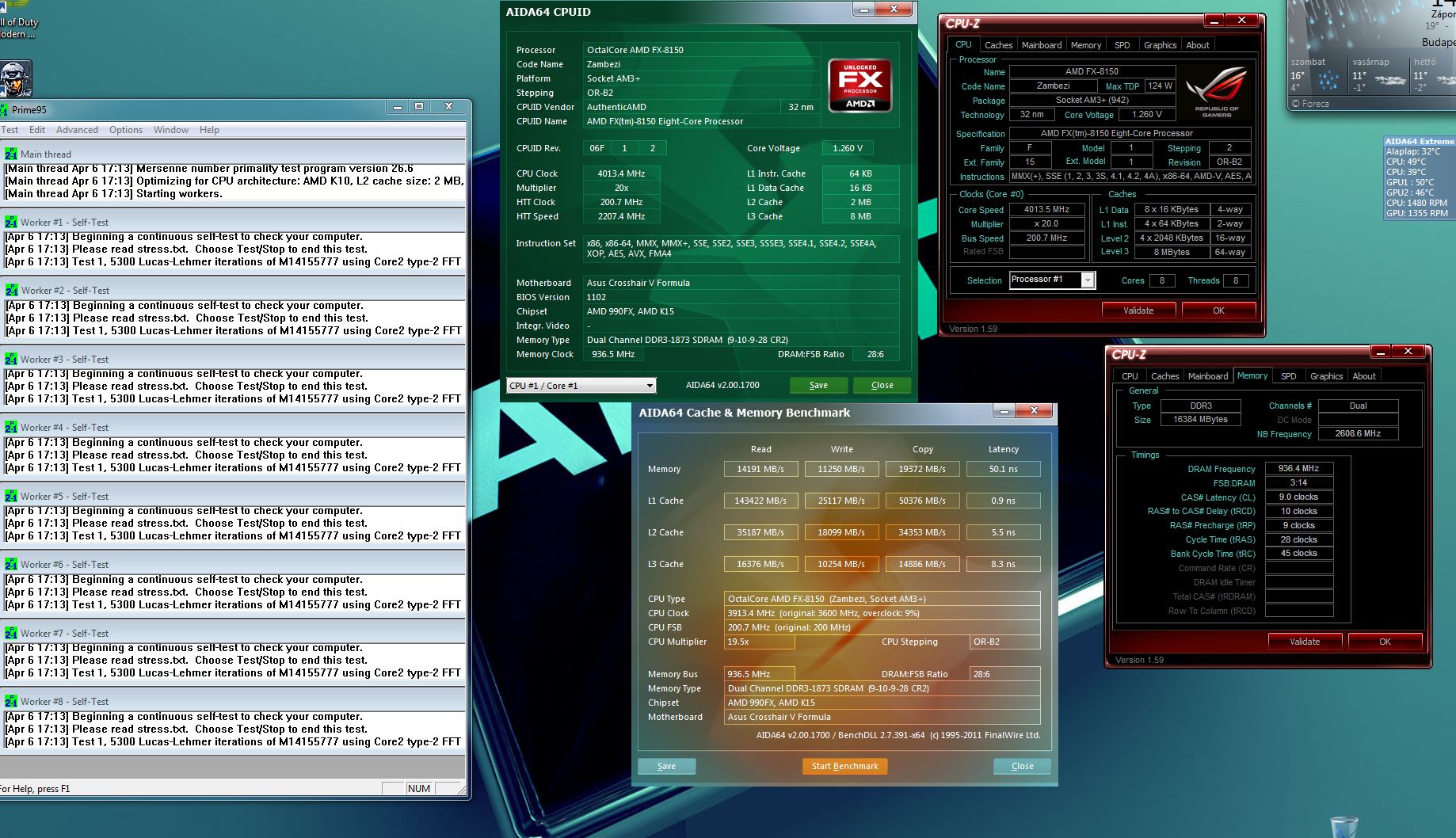Switch to the Caches tab in lower CPU-Z window
This screenshot has height=838, width=1456.
[x=1164, y=376]
